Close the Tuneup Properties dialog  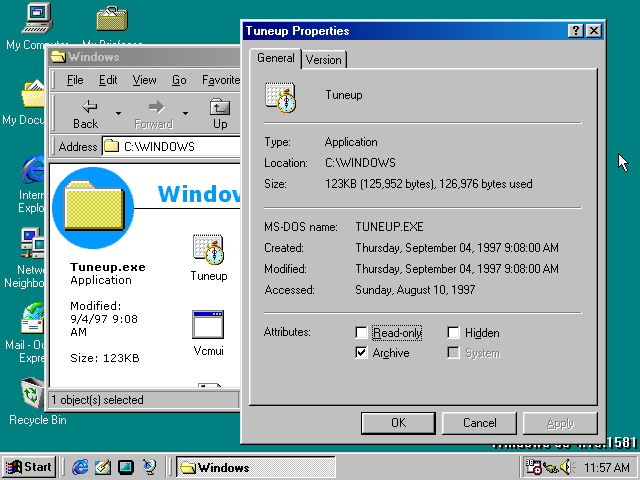594,31
